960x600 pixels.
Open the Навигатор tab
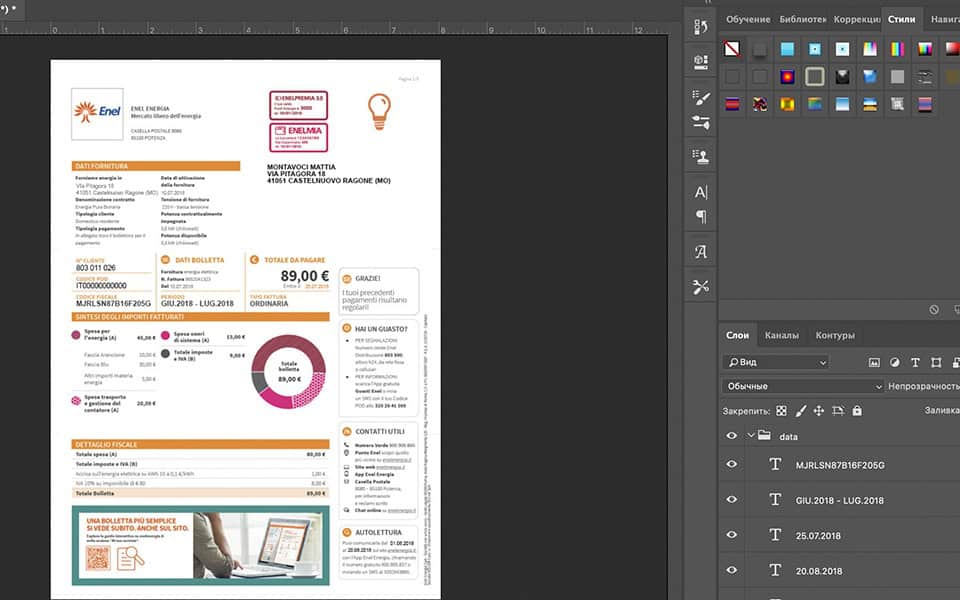pos(945,20)
